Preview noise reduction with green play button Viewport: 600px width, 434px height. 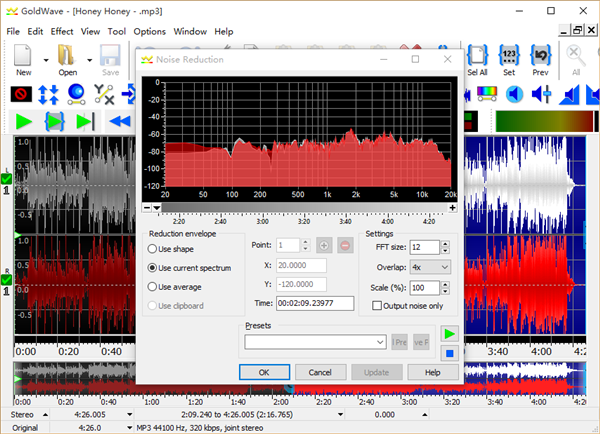[449, 333]
